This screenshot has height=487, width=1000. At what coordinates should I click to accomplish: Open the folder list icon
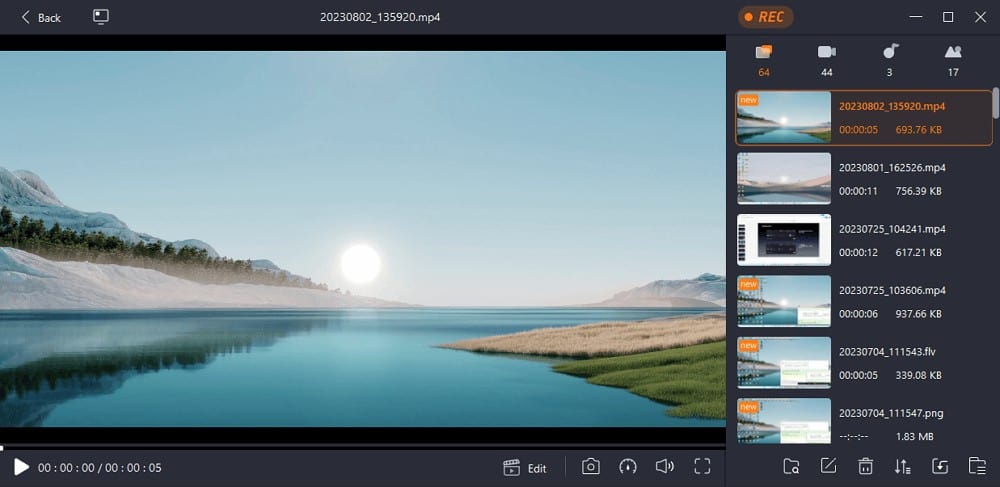pos(977,466)
